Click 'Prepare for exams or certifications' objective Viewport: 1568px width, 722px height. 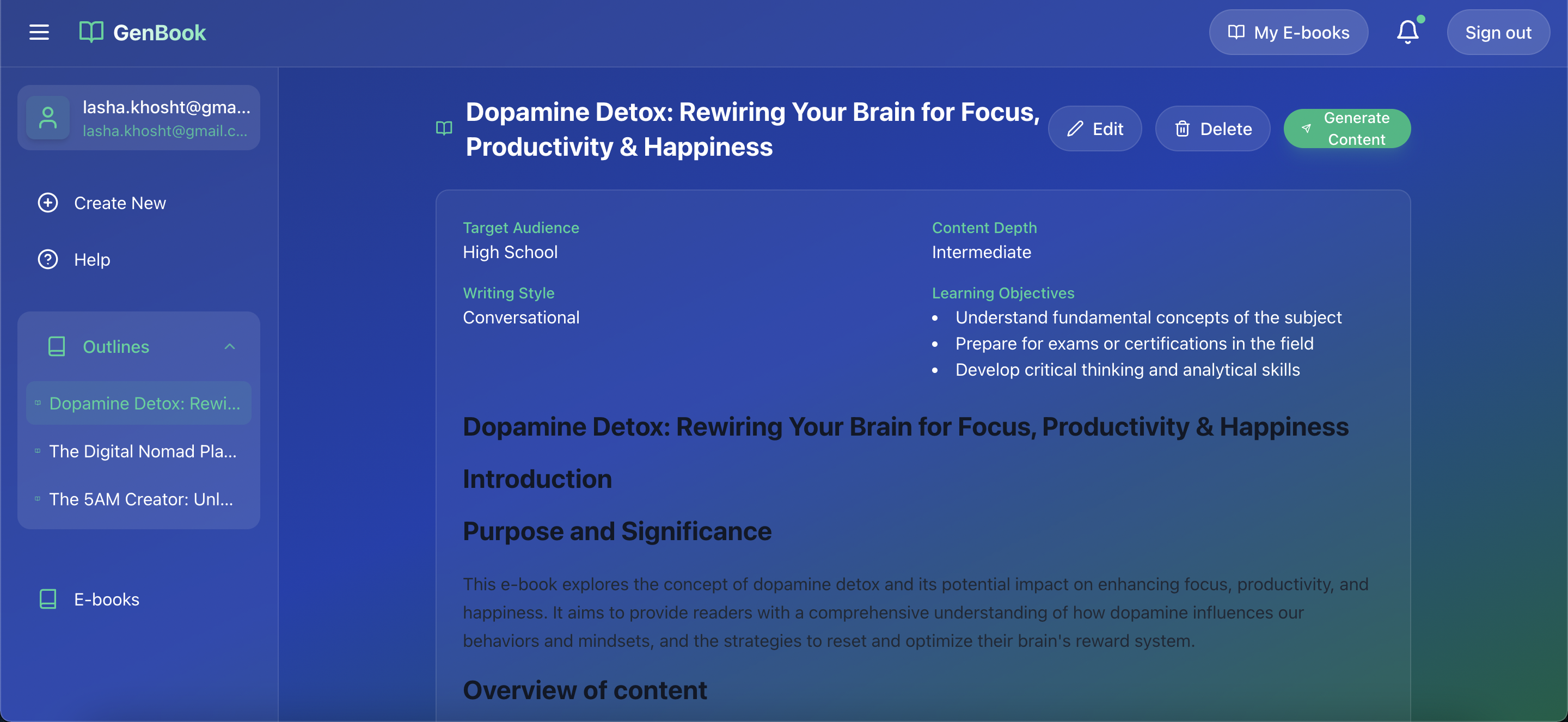point(1134,344)
